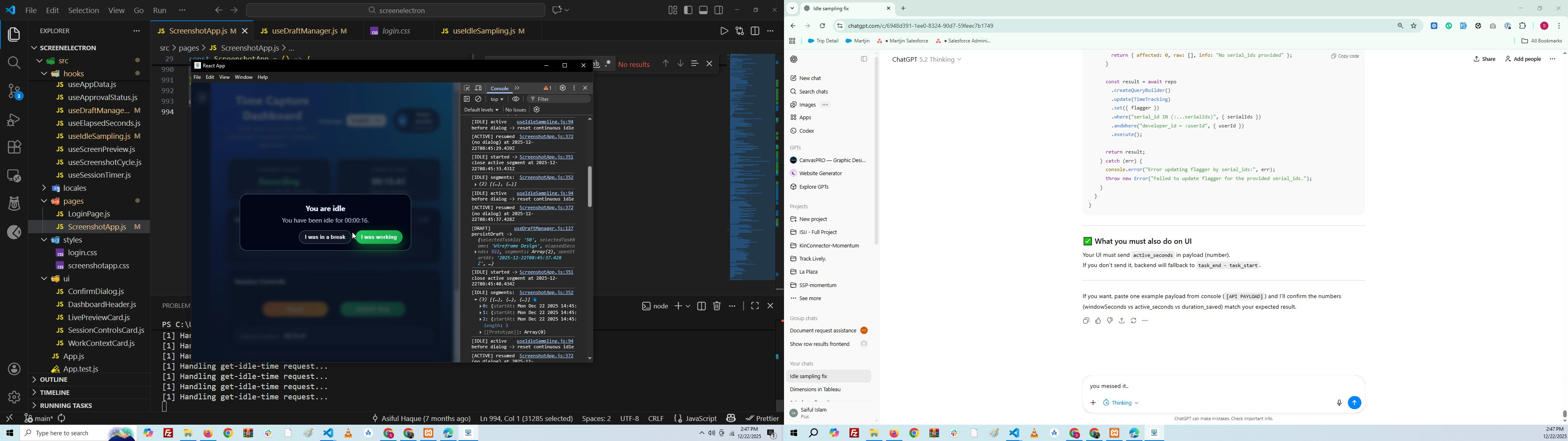Select the DevTools inspect element tool
Image resolution: width=1568 pixels, height=441 pixels.
[x=467, y=88]
